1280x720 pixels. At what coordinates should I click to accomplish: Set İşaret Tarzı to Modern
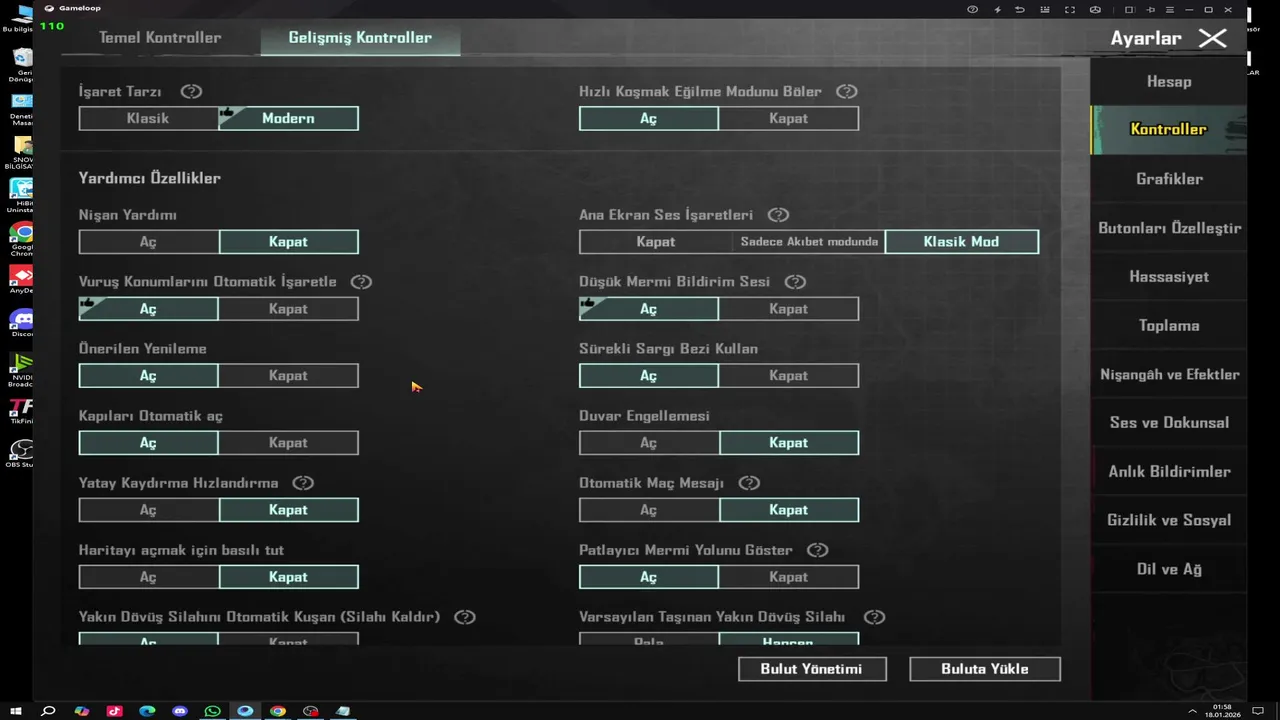coord(288,118)
